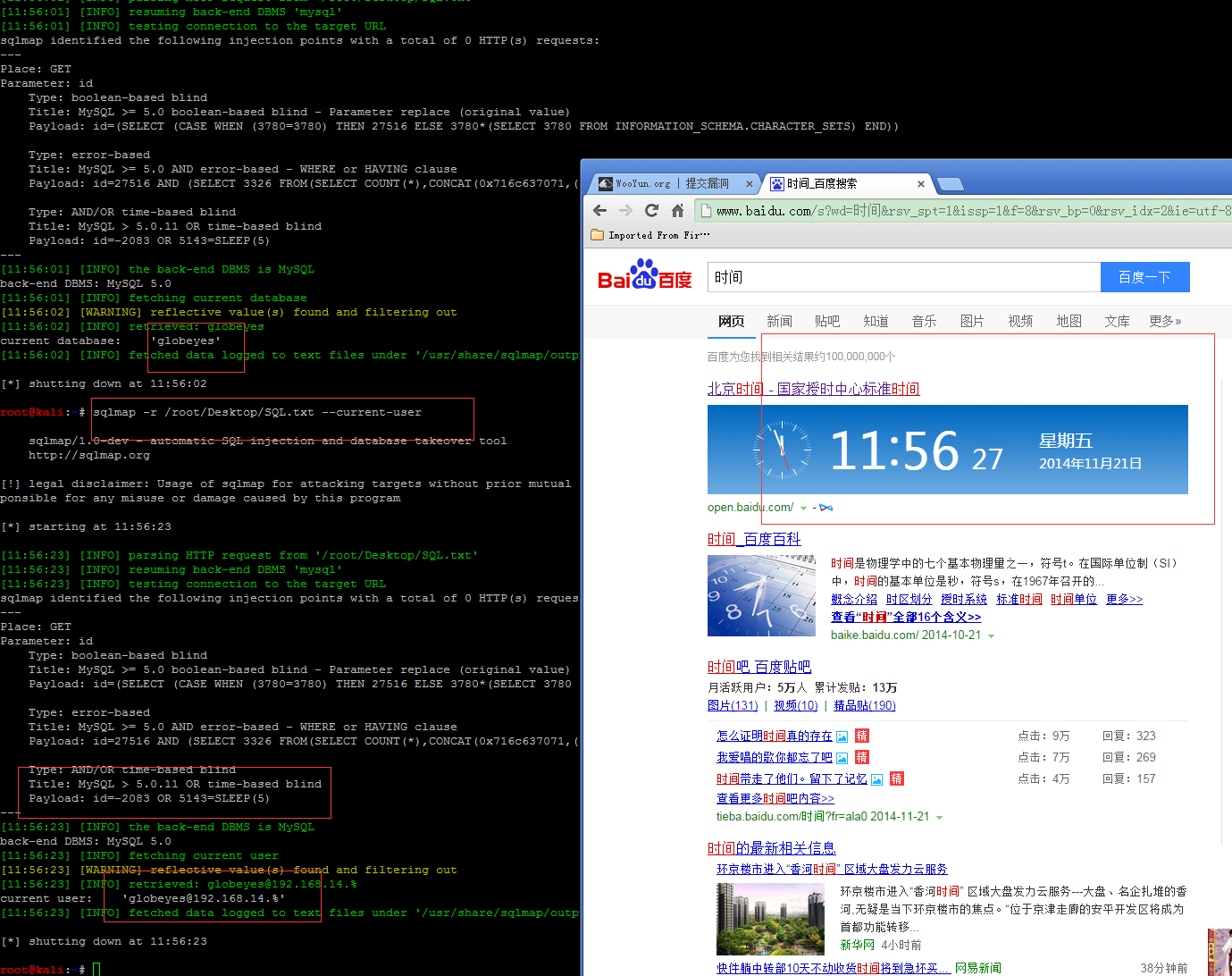Open the post 怎么证明时间真的存在
Image resolution: width=1232 pixels, height=976 pixels.
click(775, 736)
